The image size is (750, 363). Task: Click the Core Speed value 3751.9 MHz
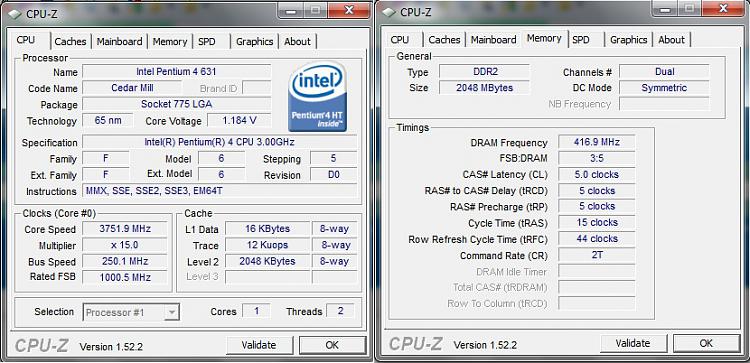pos(125,229)
